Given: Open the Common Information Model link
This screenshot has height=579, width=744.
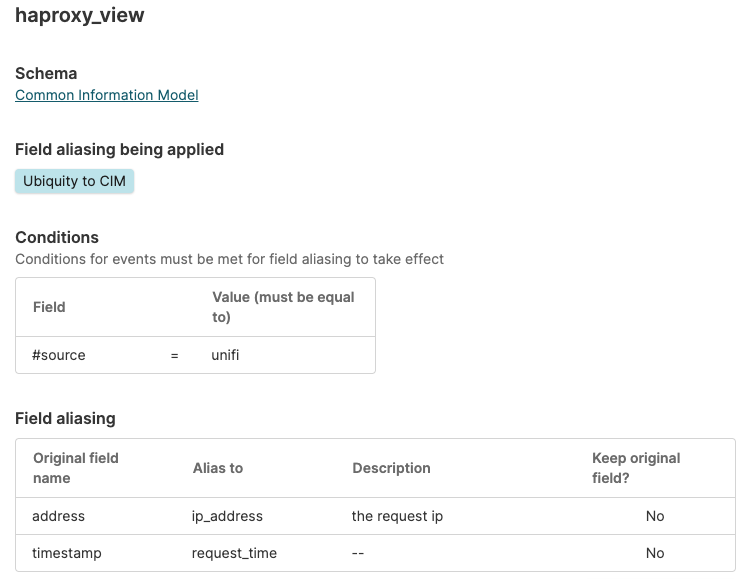Looking at the screenshot, I should [x=106, y=95].
